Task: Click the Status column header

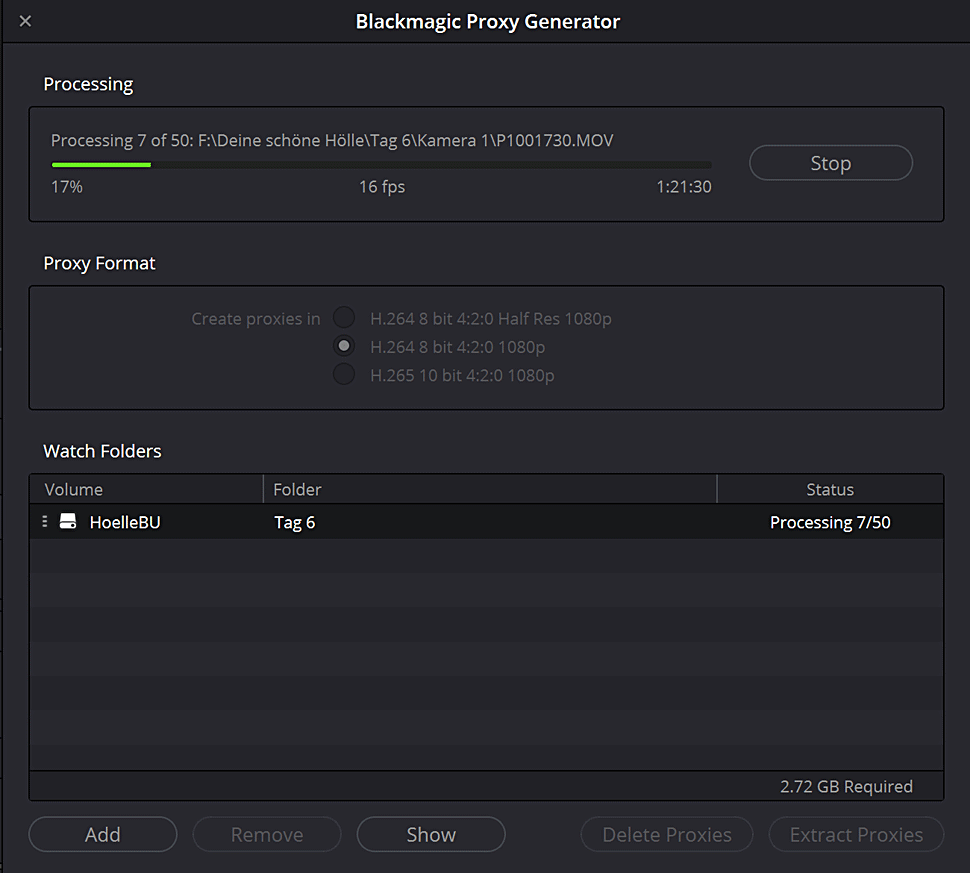Action: coord(830,489)
